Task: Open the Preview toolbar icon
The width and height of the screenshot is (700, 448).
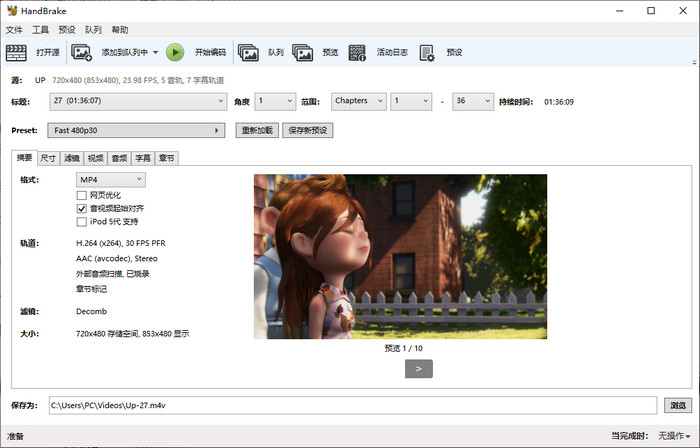Action: pyautogui.click(x=303, y=52)
